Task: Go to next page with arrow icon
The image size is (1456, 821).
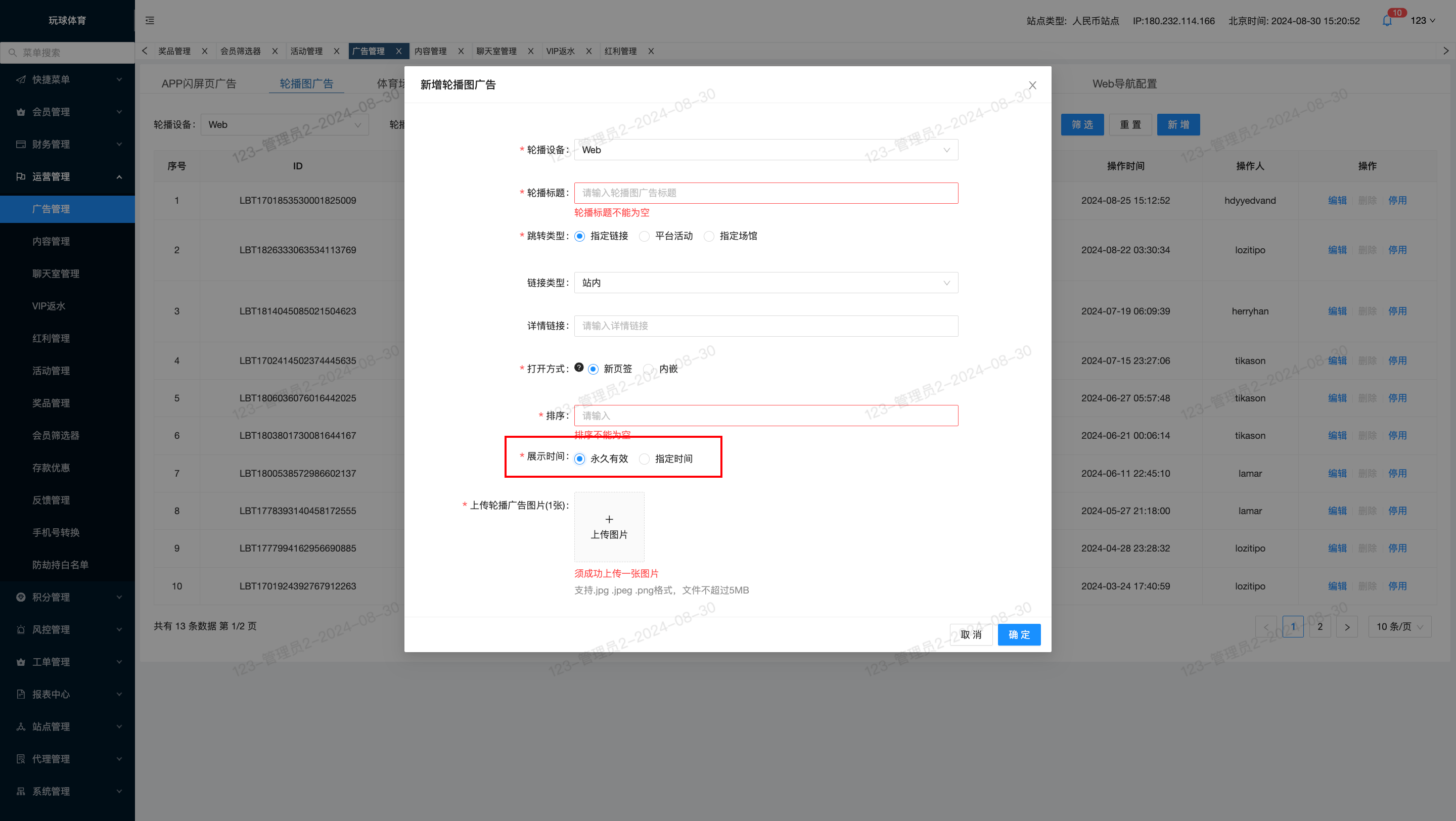Action: tap(1347, 627)
